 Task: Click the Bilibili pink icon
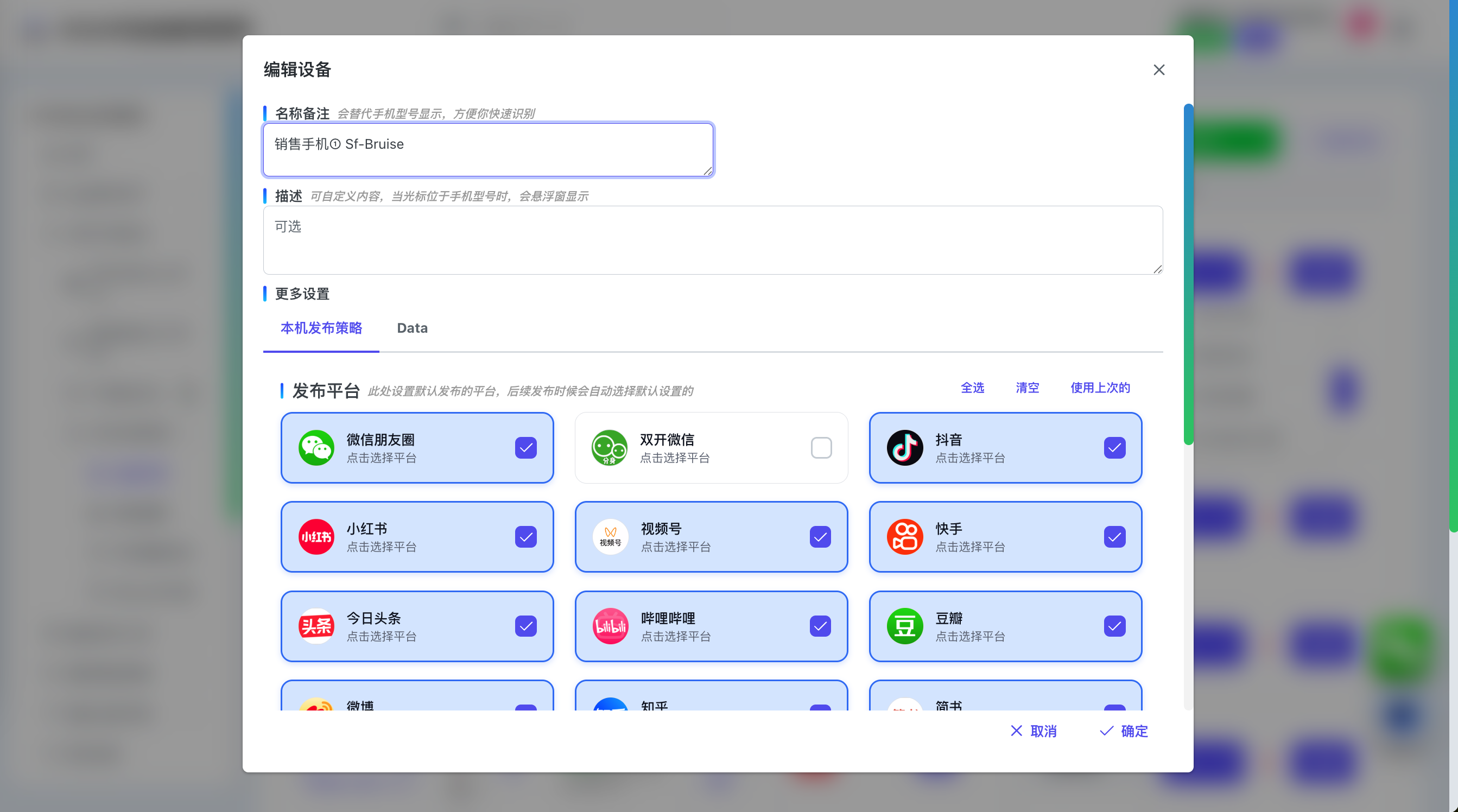pos(610,626)
